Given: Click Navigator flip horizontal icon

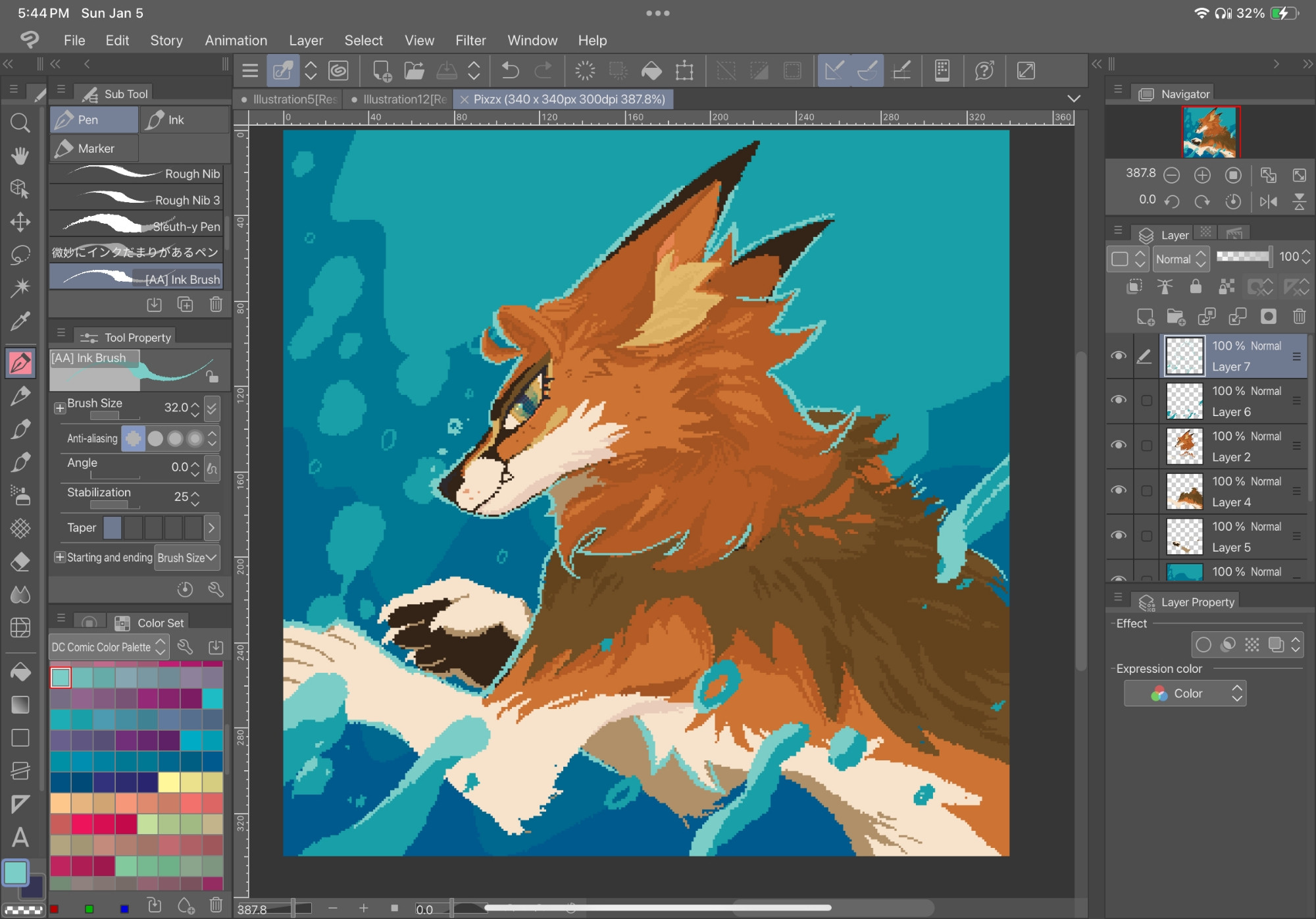Looking at the screenshot, I should (x=1269, y=201).
